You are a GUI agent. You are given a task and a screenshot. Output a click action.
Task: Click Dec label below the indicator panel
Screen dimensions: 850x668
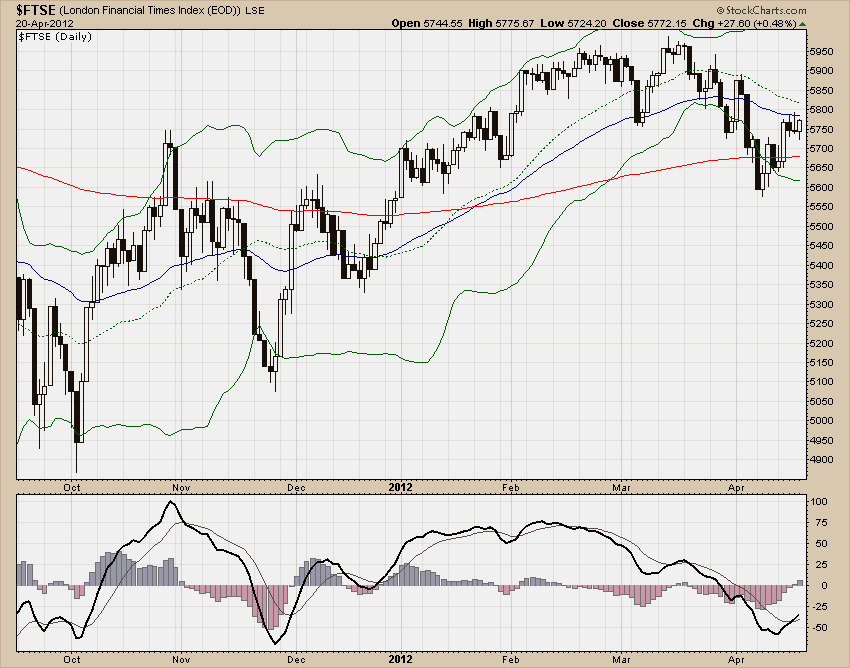coord(296,660)
